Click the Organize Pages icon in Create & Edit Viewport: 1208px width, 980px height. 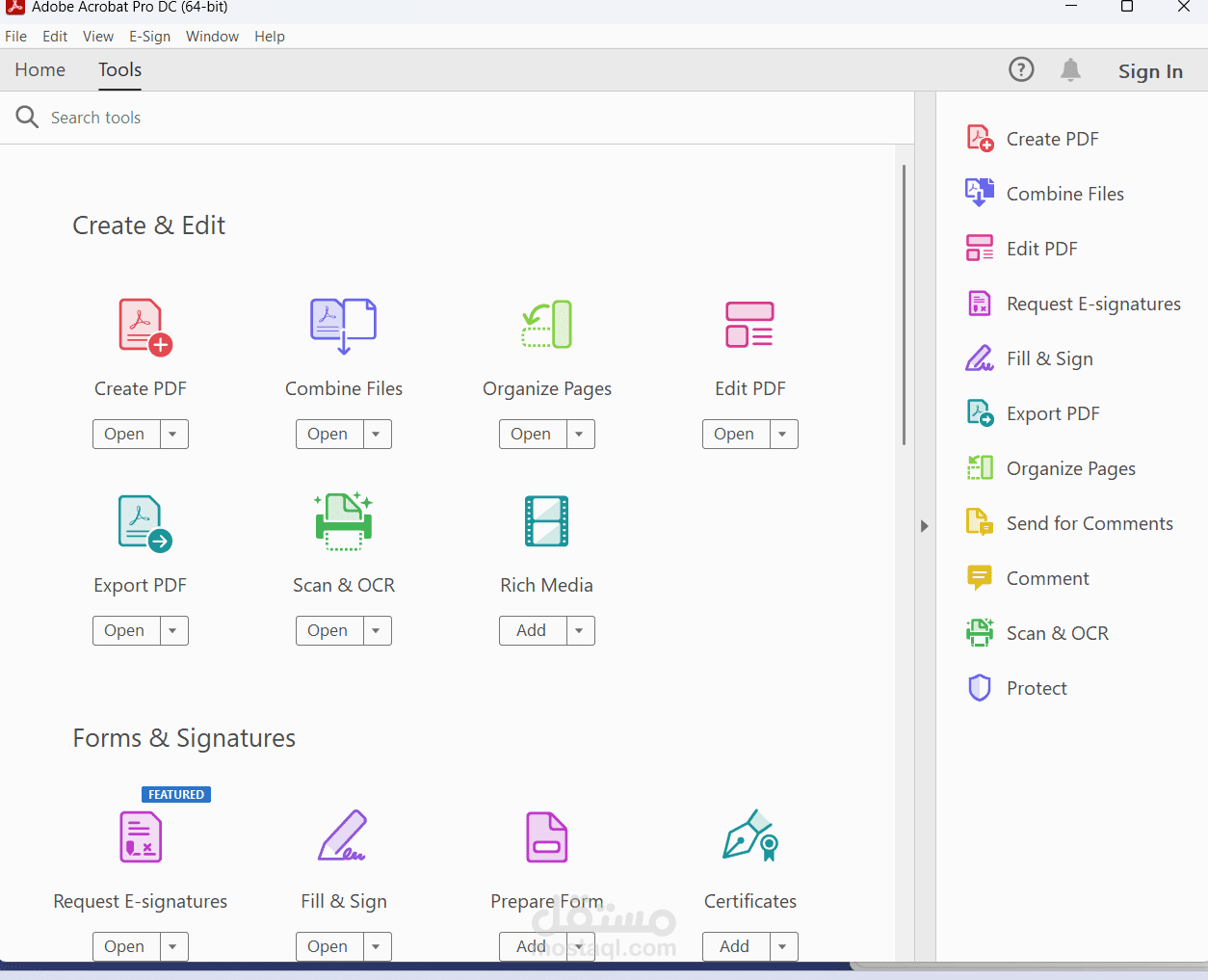[546, 325]
